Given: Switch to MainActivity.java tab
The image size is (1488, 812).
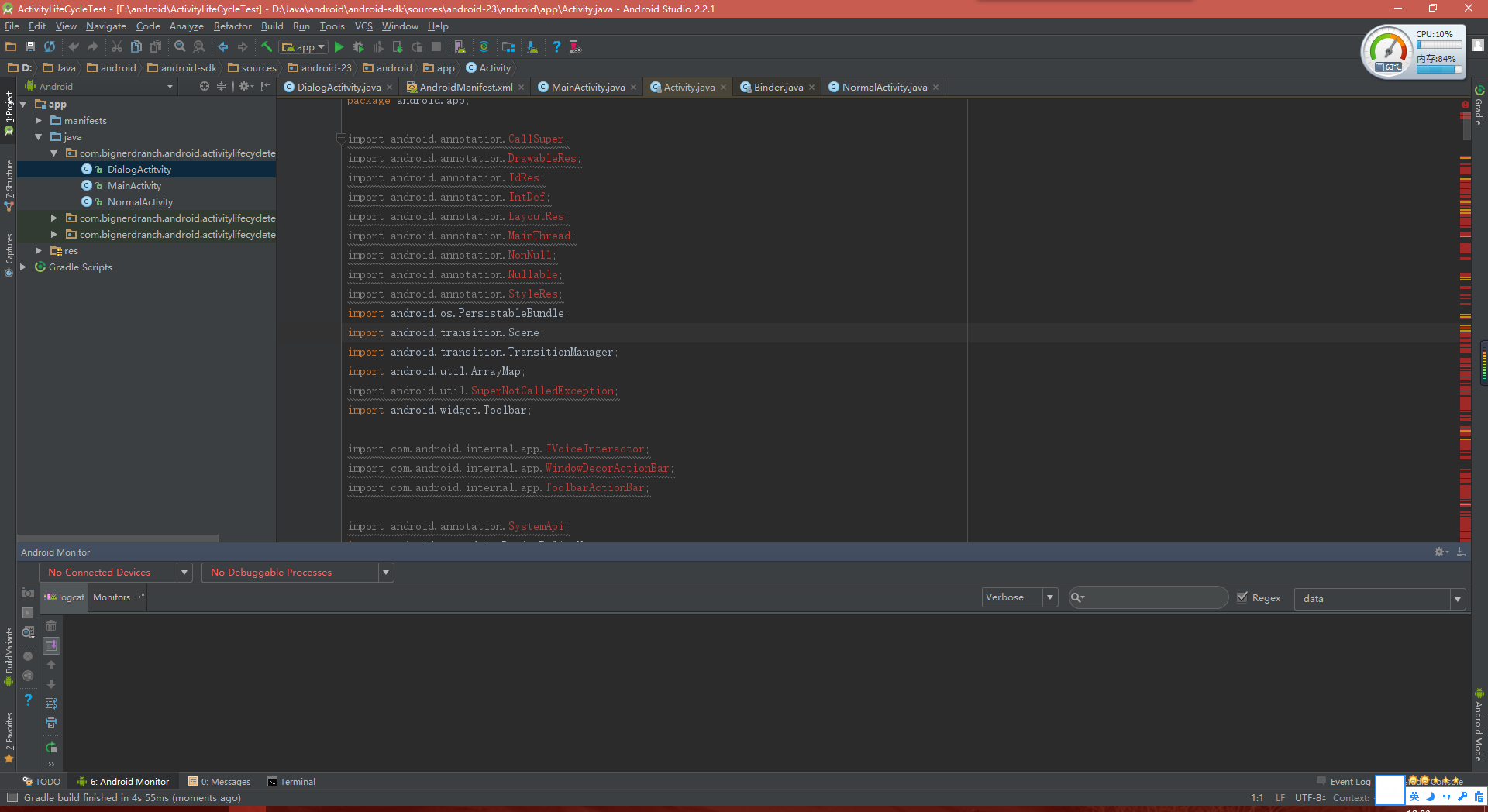Looking at the screenshot, I should (x=587, y=88).
